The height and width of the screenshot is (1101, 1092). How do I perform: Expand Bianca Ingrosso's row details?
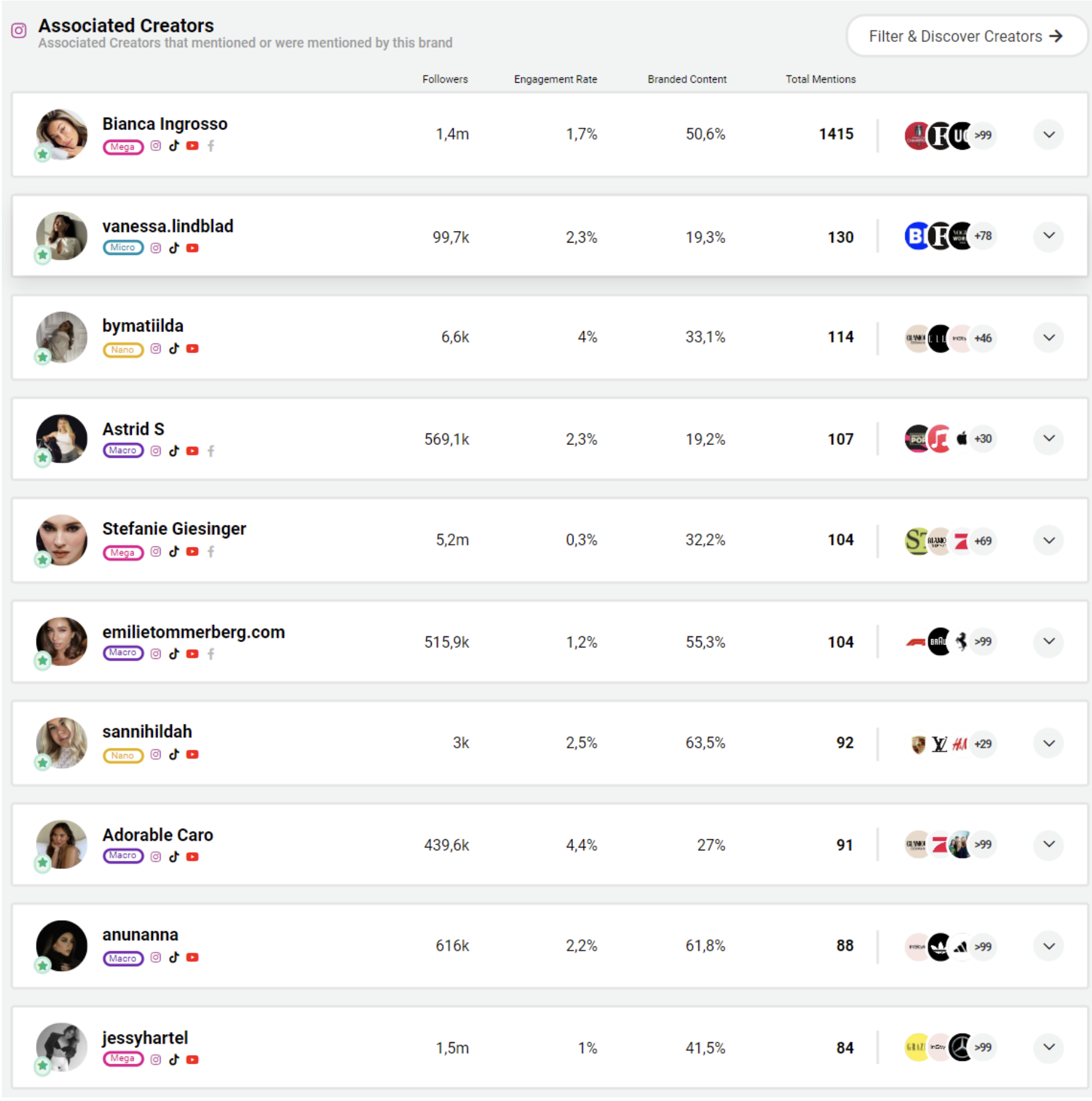(x=1048, y=134)
